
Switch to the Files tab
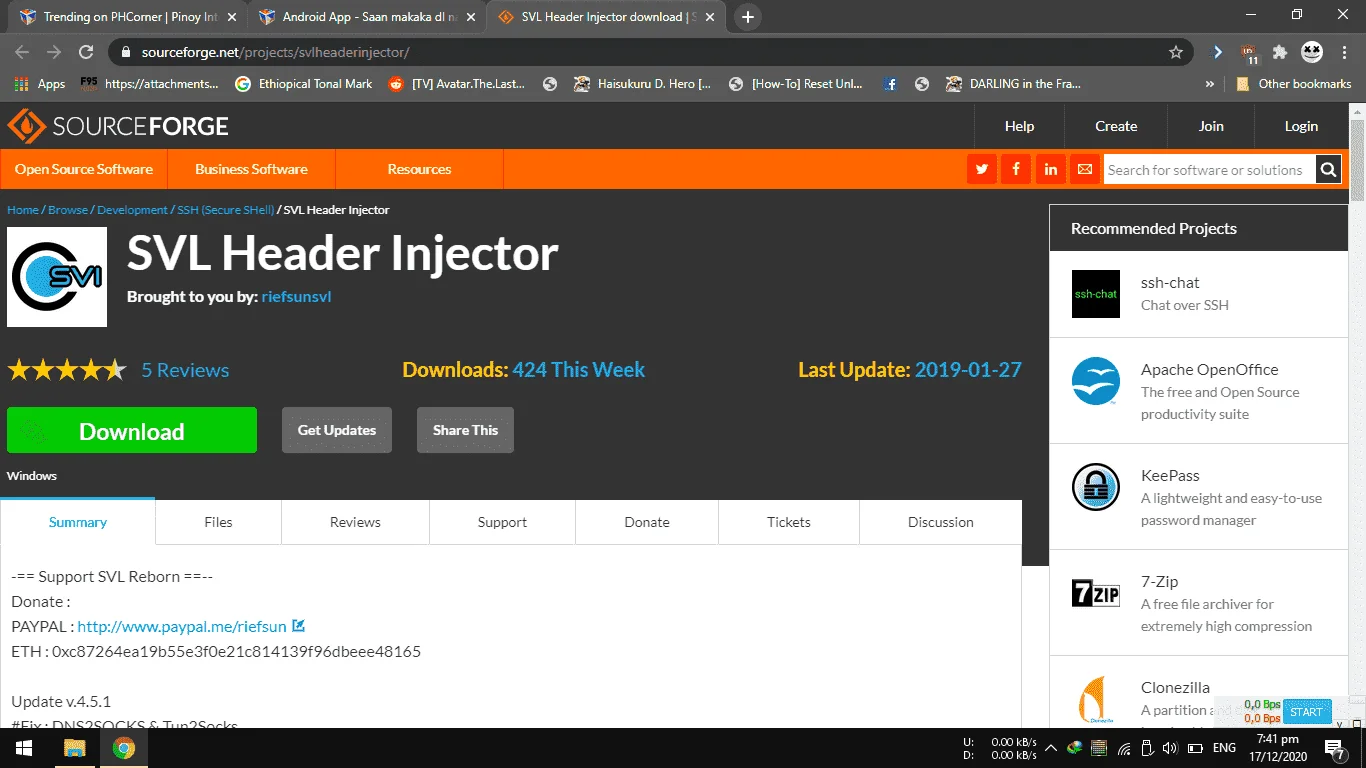(x=218, y=522)
